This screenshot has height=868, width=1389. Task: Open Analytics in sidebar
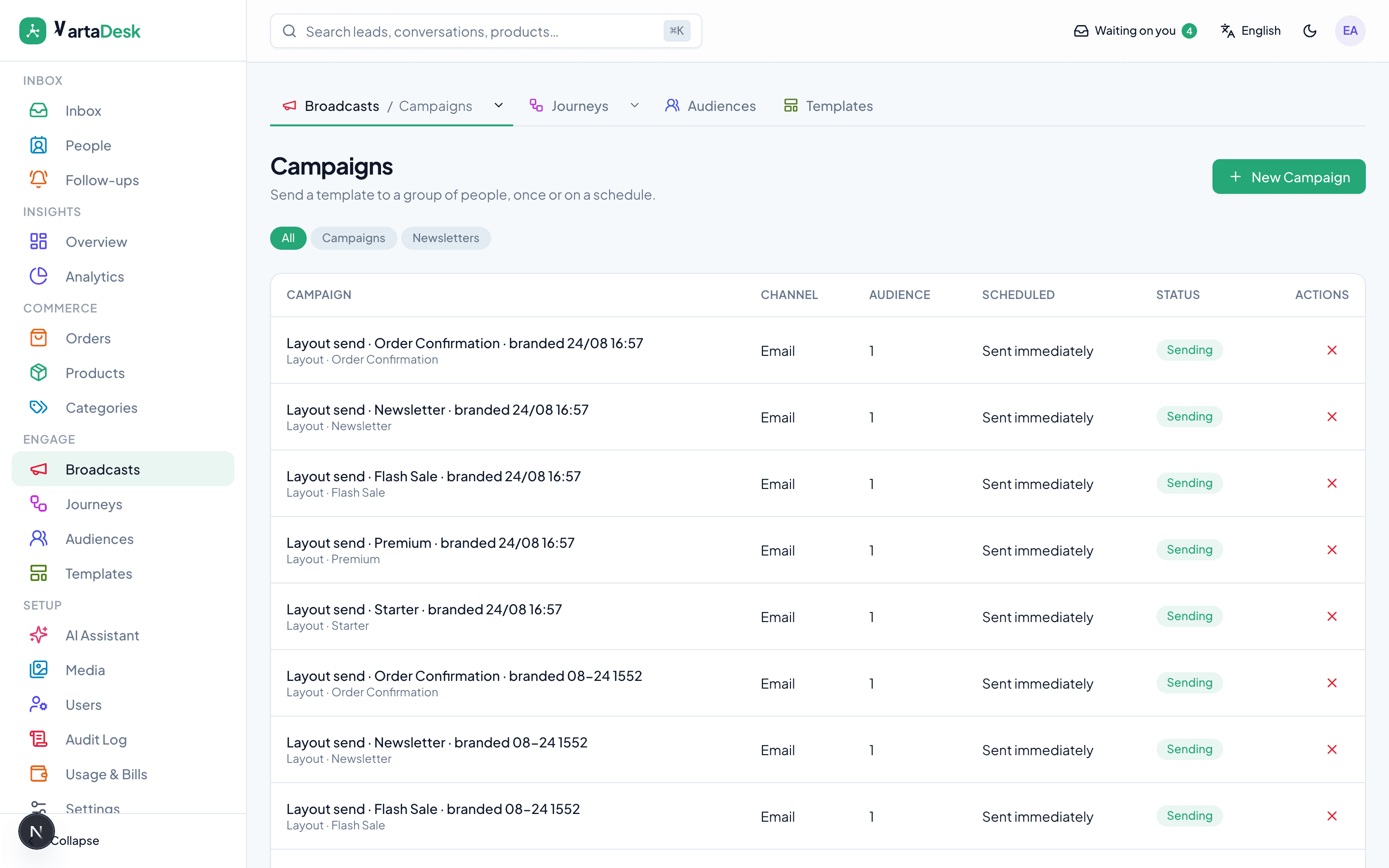[123, 277]
